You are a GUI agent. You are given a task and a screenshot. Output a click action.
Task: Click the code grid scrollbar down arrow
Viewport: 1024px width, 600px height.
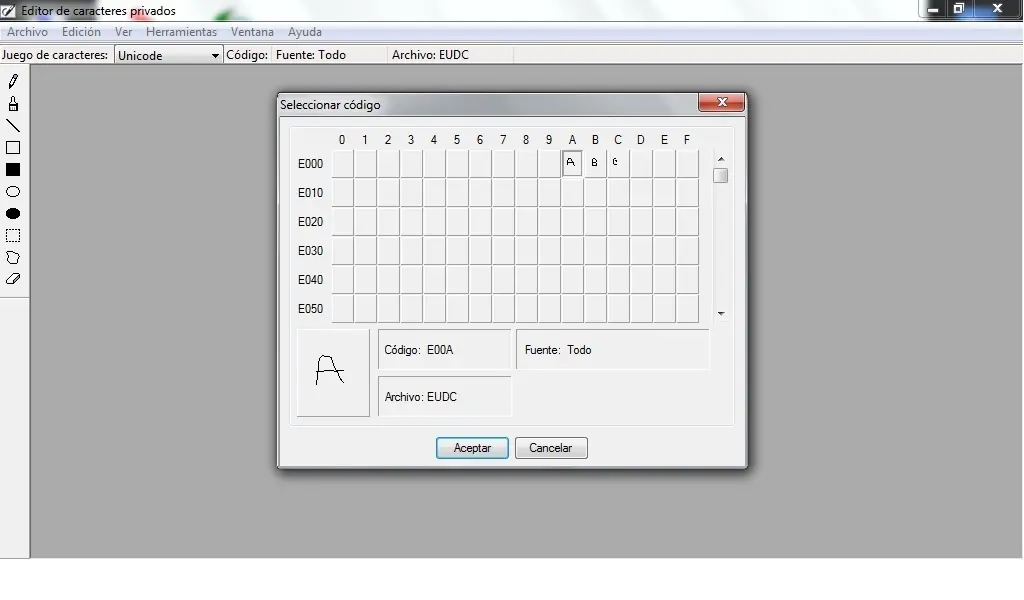tap(721, 313)
